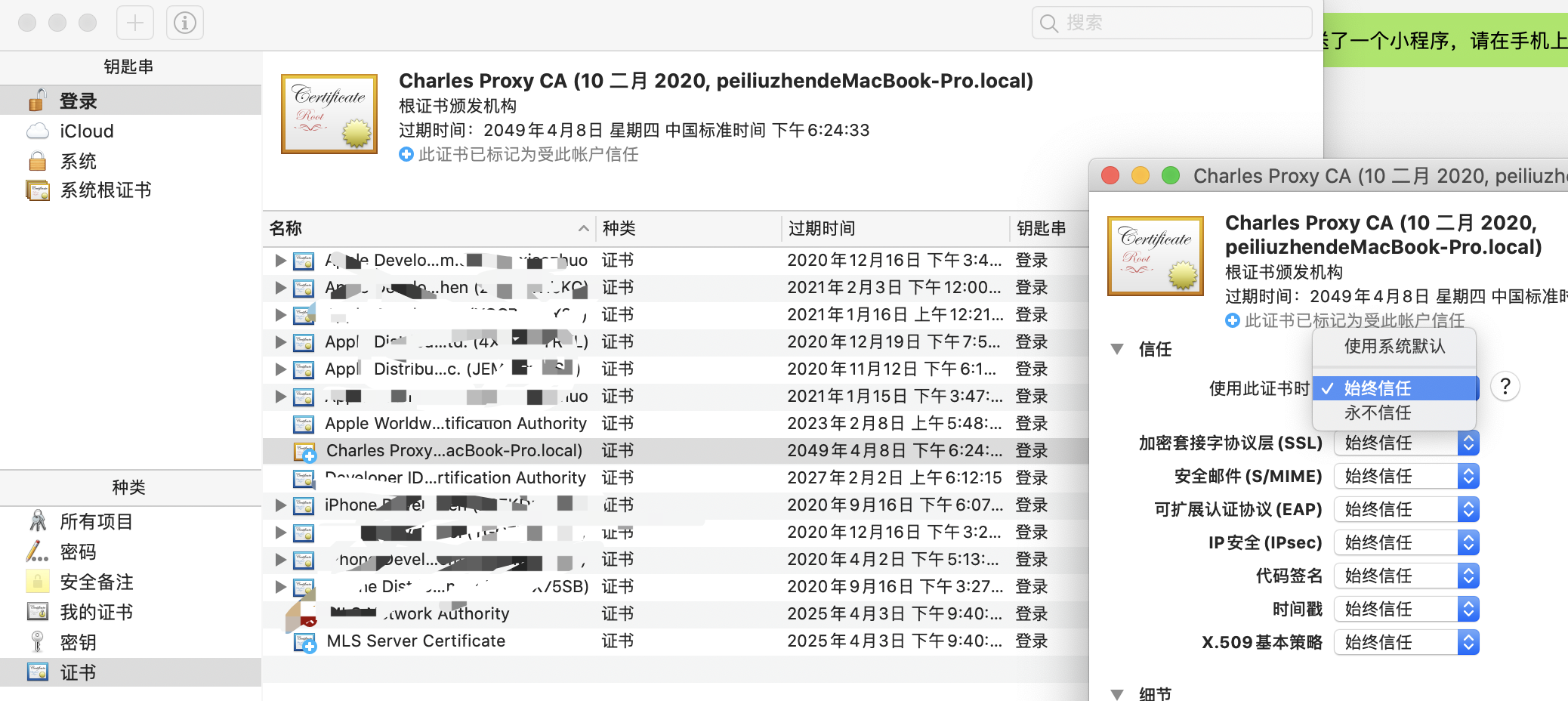
Task: Click the plus add-item toolbar icon
Action: coord(135,23)
